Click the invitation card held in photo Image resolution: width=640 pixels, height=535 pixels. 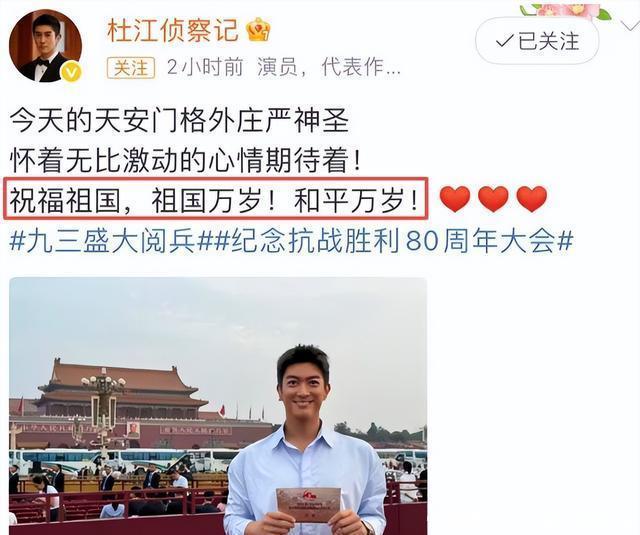(x=308, y=506)
